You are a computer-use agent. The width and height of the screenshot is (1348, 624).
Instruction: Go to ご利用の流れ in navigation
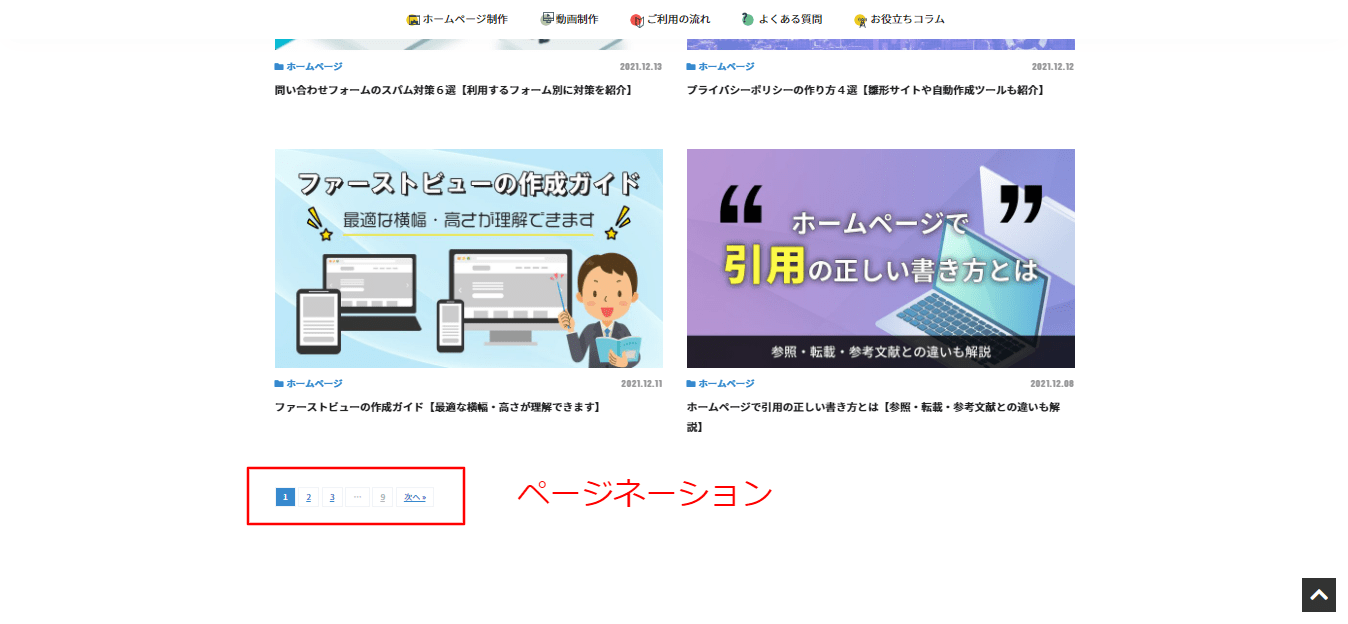click(677, 19)
